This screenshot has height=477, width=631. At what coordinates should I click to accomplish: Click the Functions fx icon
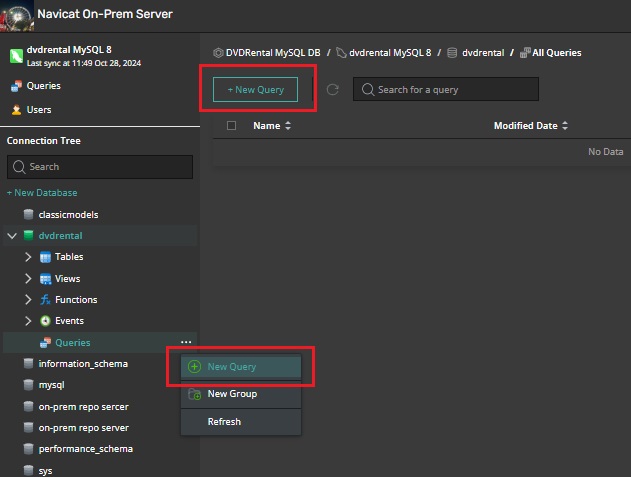[45, 299]
